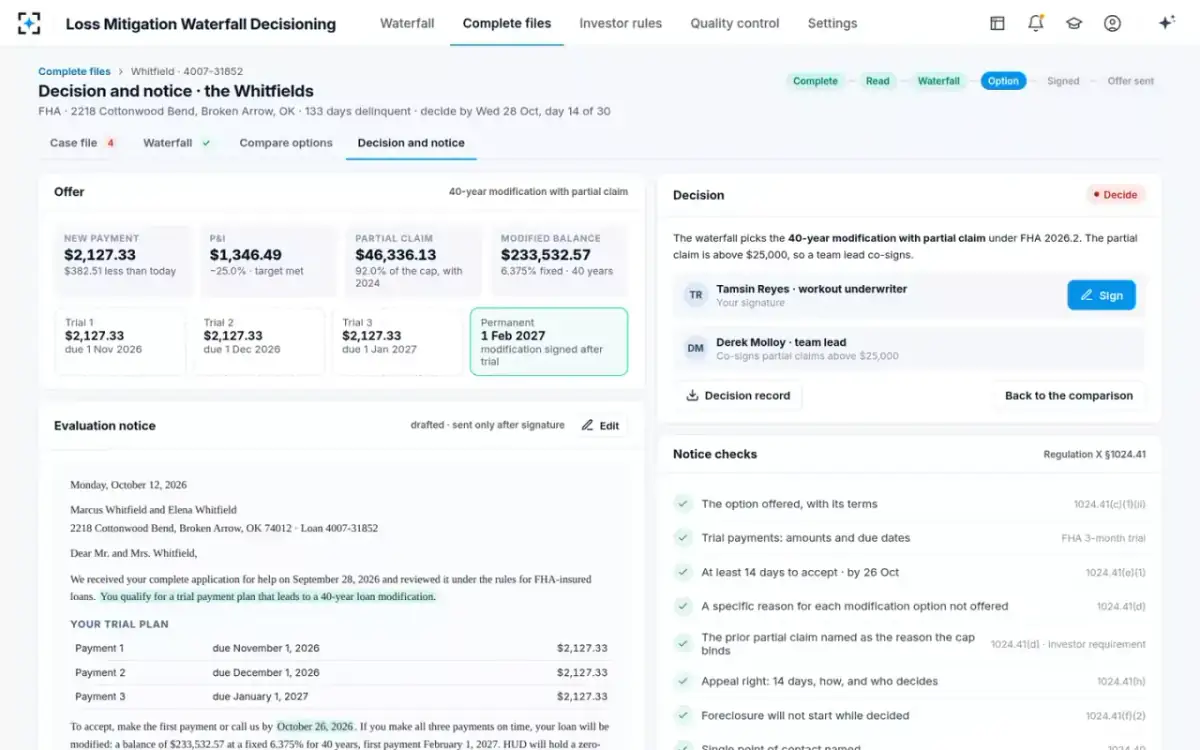The width and height of the screenshot is (1200, 750).
Task: Sign the decision as Tamsin Reyes
Action: click(1101, 295)
